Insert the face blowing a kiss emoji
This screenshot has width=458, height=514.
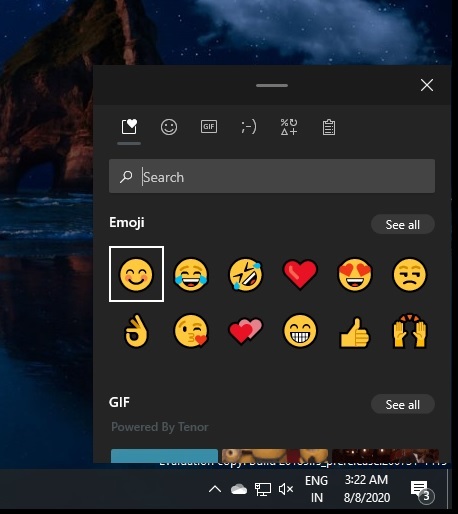(x=191, y=331)
